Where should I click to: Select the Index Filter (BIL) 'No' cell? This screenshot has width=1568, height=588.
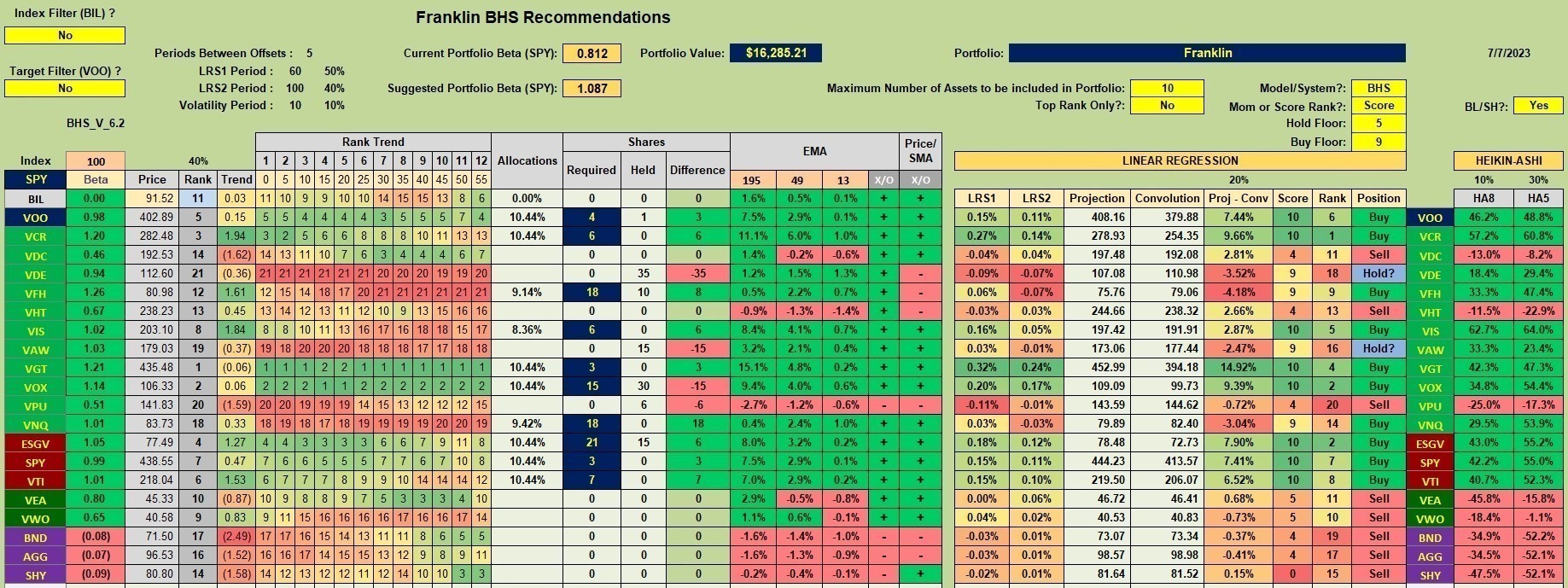(65, 35)
